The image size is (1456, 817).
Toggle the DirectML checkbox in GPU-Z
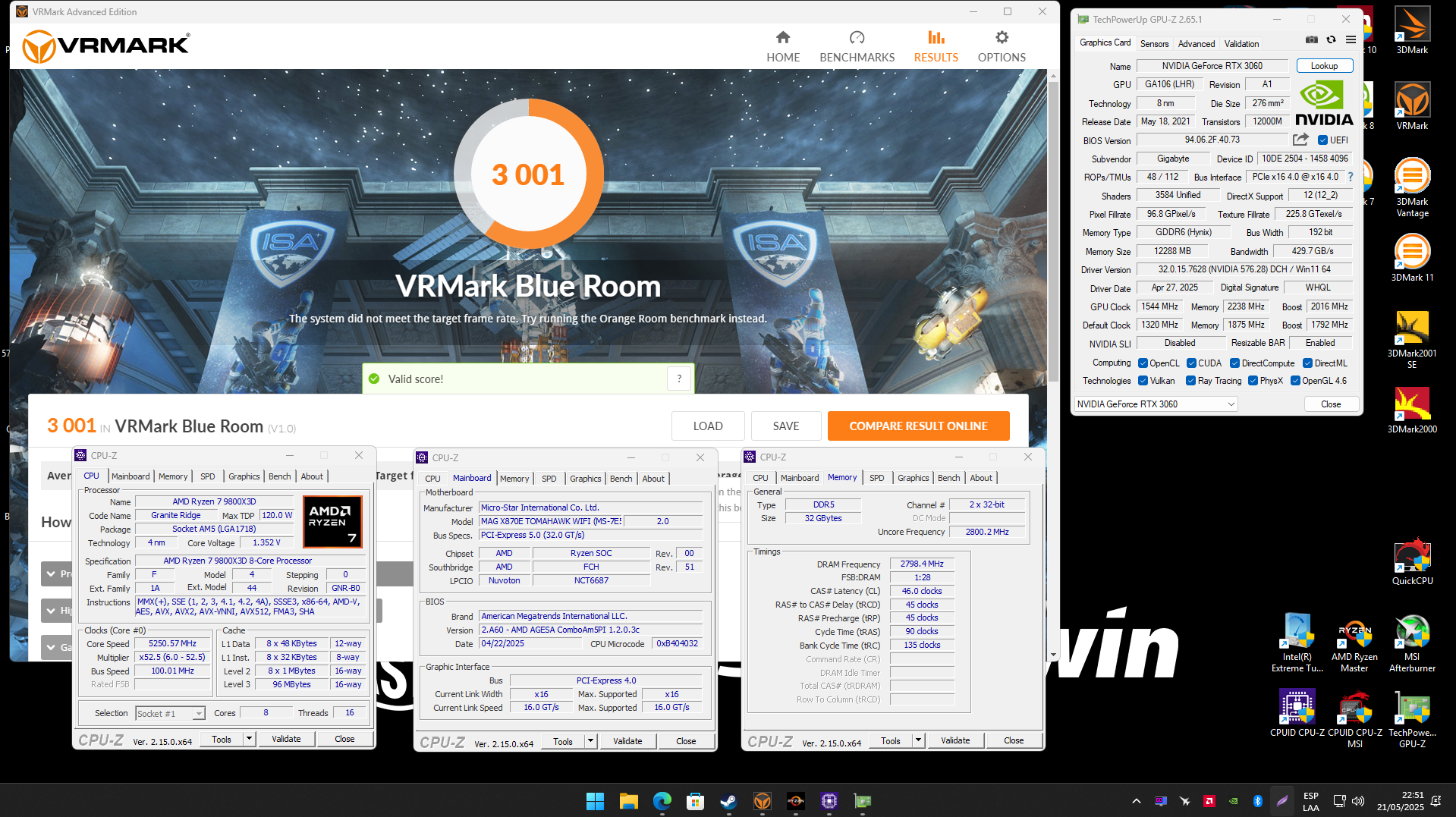coord(1307,363)
